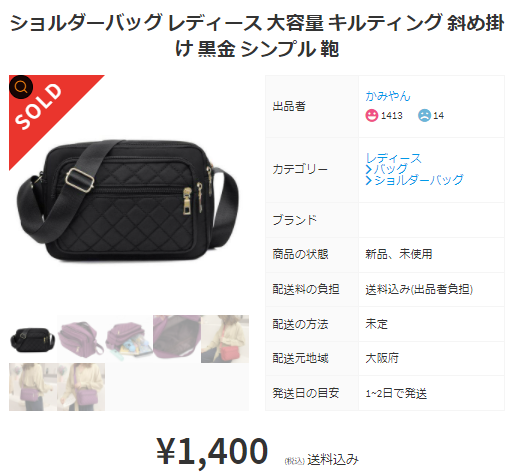Screen dimensions: 527x472
Task: Select purple bag with contents thumbnail
Action: (x=129, y=339)
